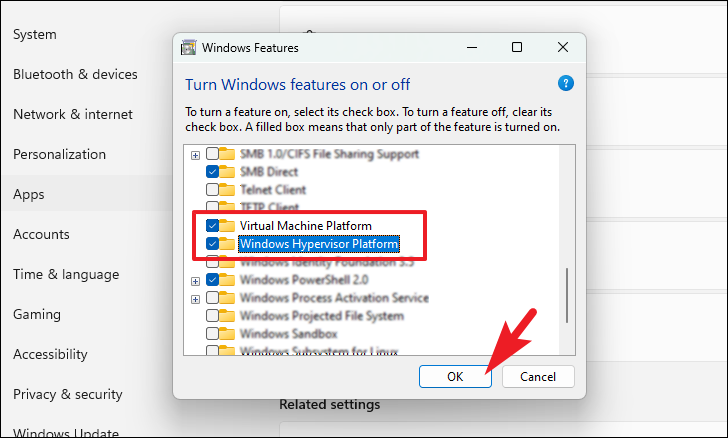The height and width of the screenshot is (438, 728).
Task: Open the Bluetooth & devices settings page
Action: (x=75, y=74)
